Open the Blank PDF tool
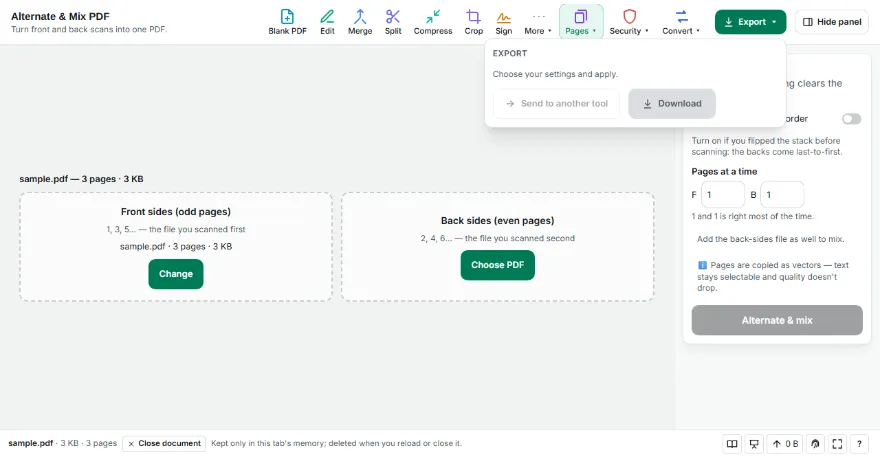 click(x=287, y=22)
